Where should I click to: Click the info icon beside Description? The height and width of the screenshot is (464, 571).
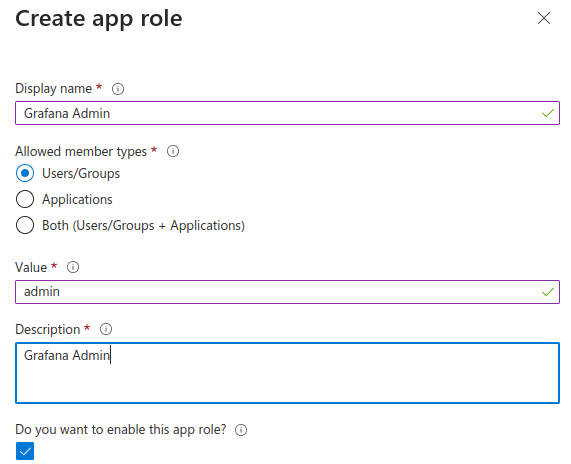coord(106,329)
